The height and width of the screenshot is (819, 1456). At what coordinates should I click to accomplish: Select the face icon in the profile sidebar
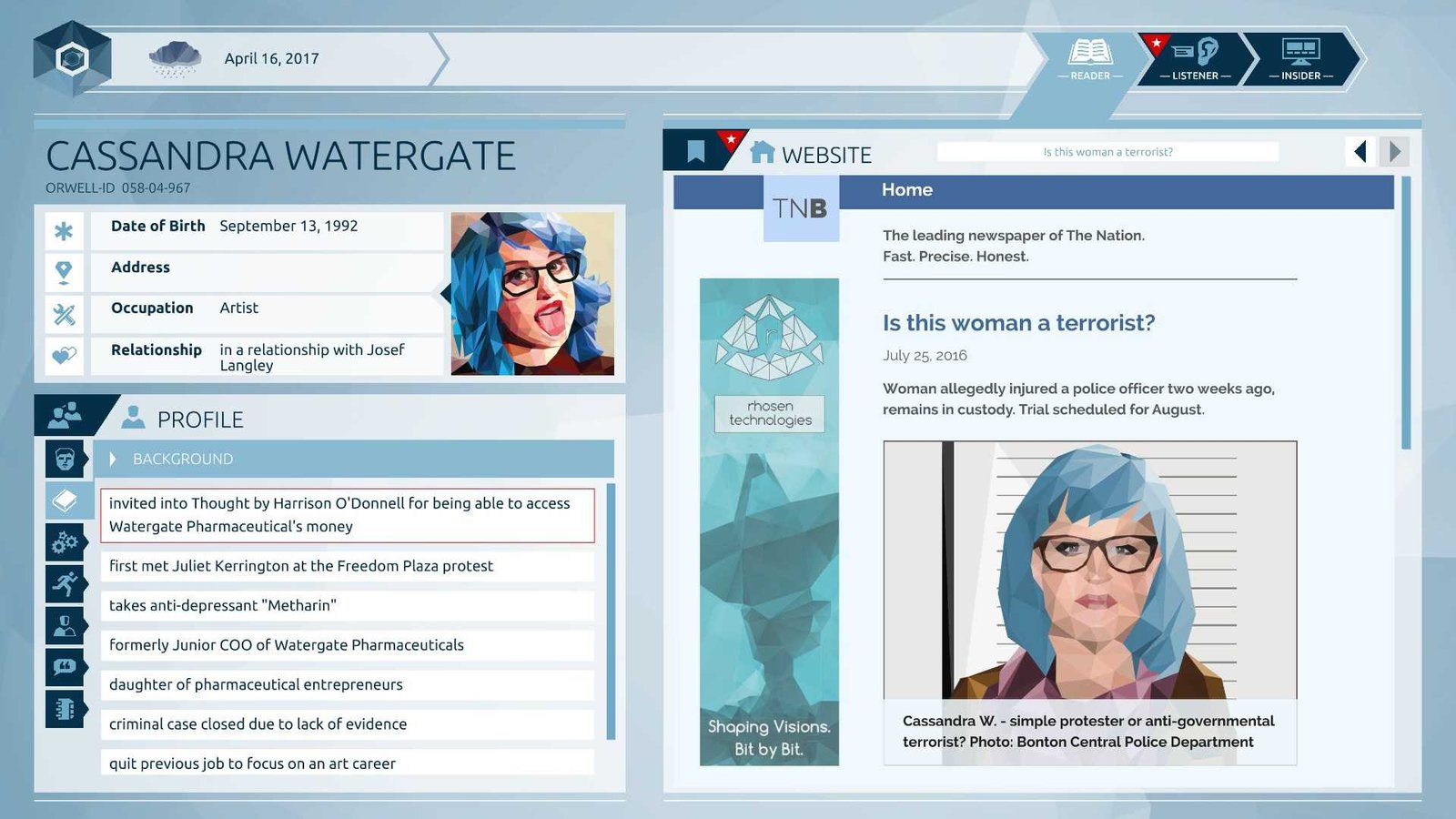(65, 459)
